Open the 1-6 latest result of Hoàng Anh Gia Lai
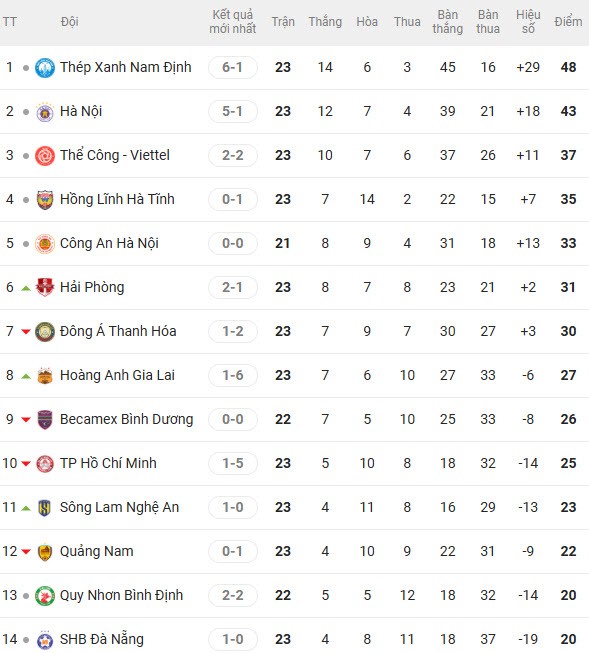The height and width of the screenshot is (653, 589). [233, 376]
